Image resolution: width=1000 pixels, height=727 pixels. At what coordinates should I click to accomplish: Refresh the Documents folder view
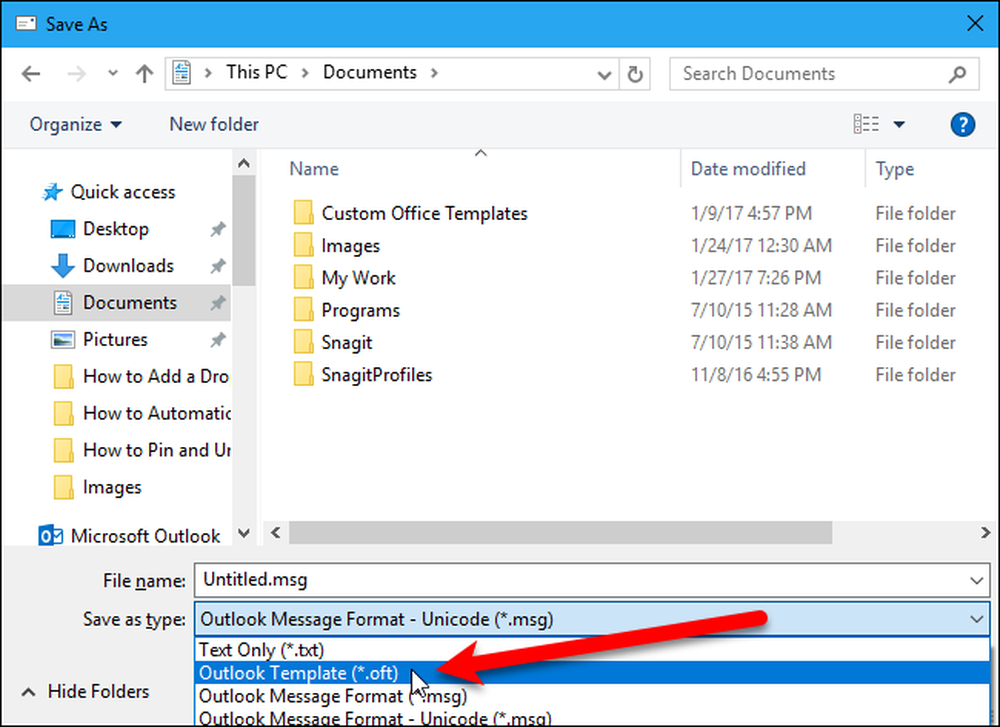click(635, 74)
